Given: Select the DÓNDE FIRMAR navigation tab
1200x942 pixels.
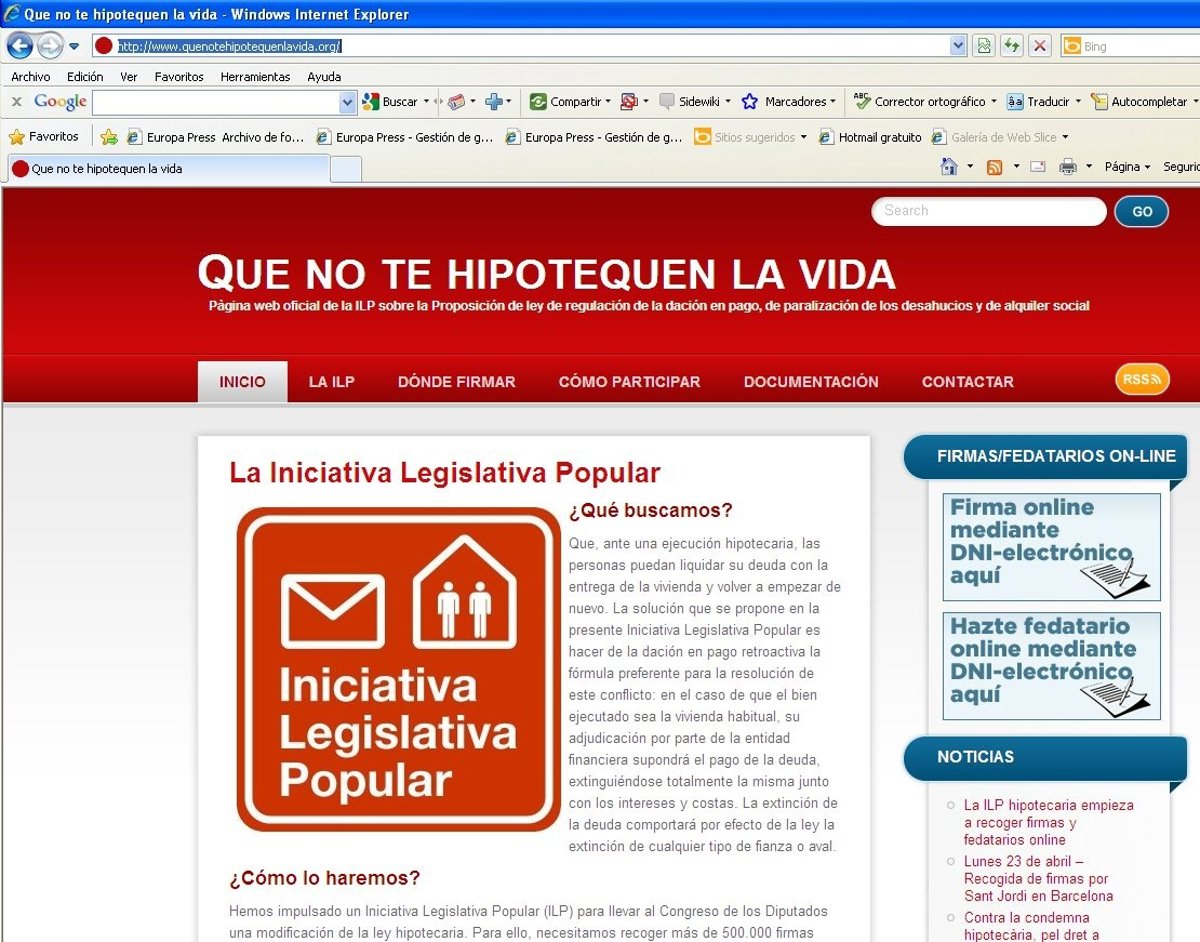Looking at the screenshot, I should pos(456,382).
